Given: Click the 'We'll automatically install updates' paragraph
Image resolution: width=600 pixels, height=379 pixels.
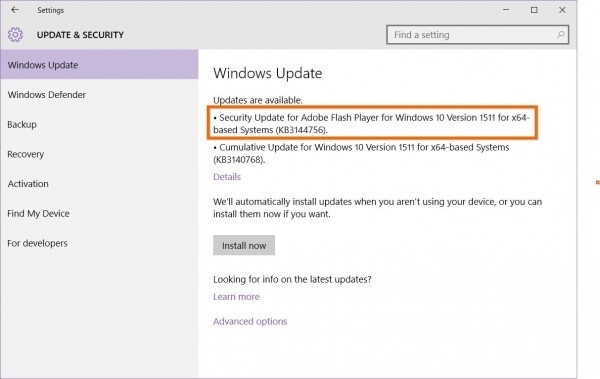Looking at the screenshot, I should coord(378,208).
